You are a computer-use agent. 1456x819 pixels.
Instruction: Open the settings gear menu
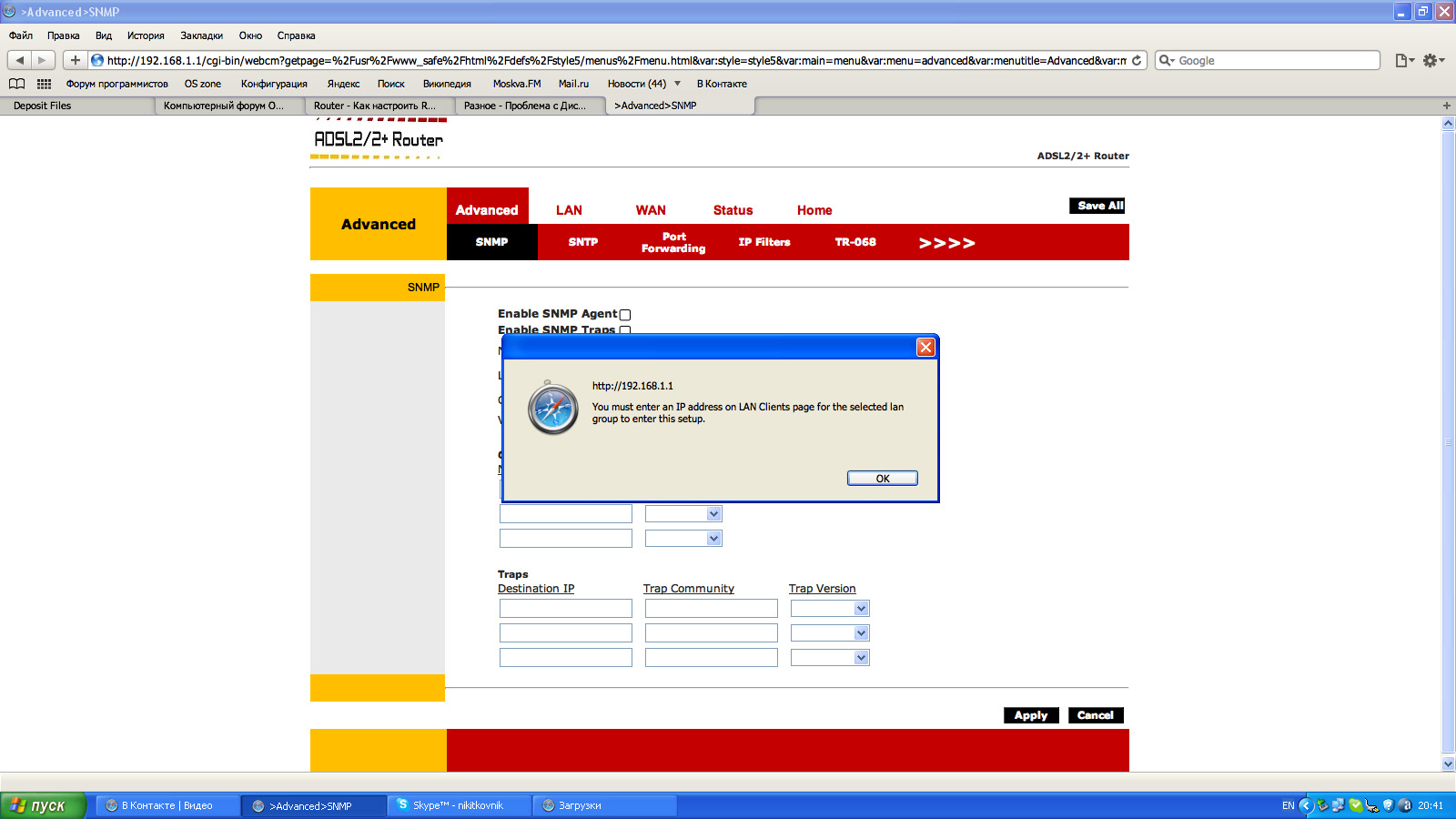1432,60
